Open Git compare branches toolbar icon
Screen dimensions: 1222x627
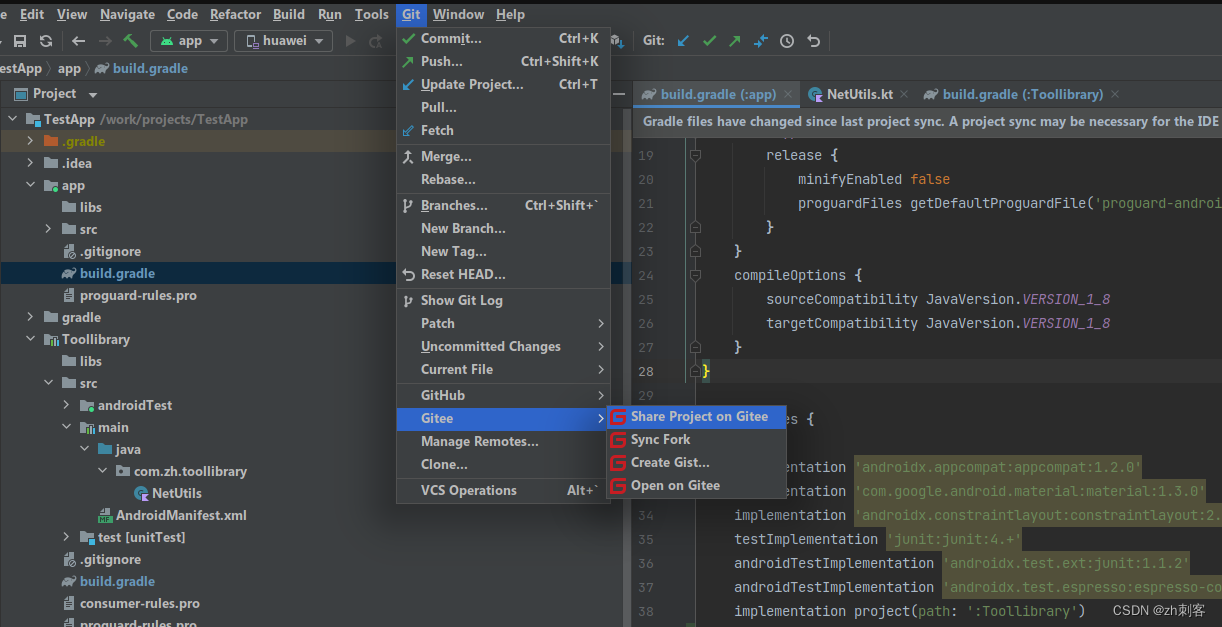click(761, 41)
